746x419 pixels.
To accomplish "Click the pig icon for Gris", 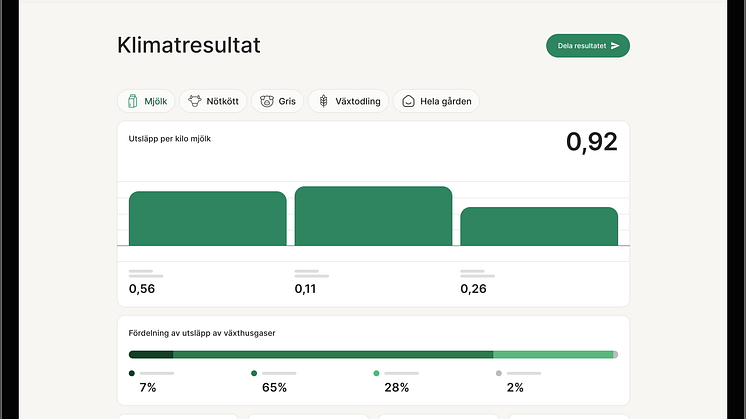I will 267,101.
